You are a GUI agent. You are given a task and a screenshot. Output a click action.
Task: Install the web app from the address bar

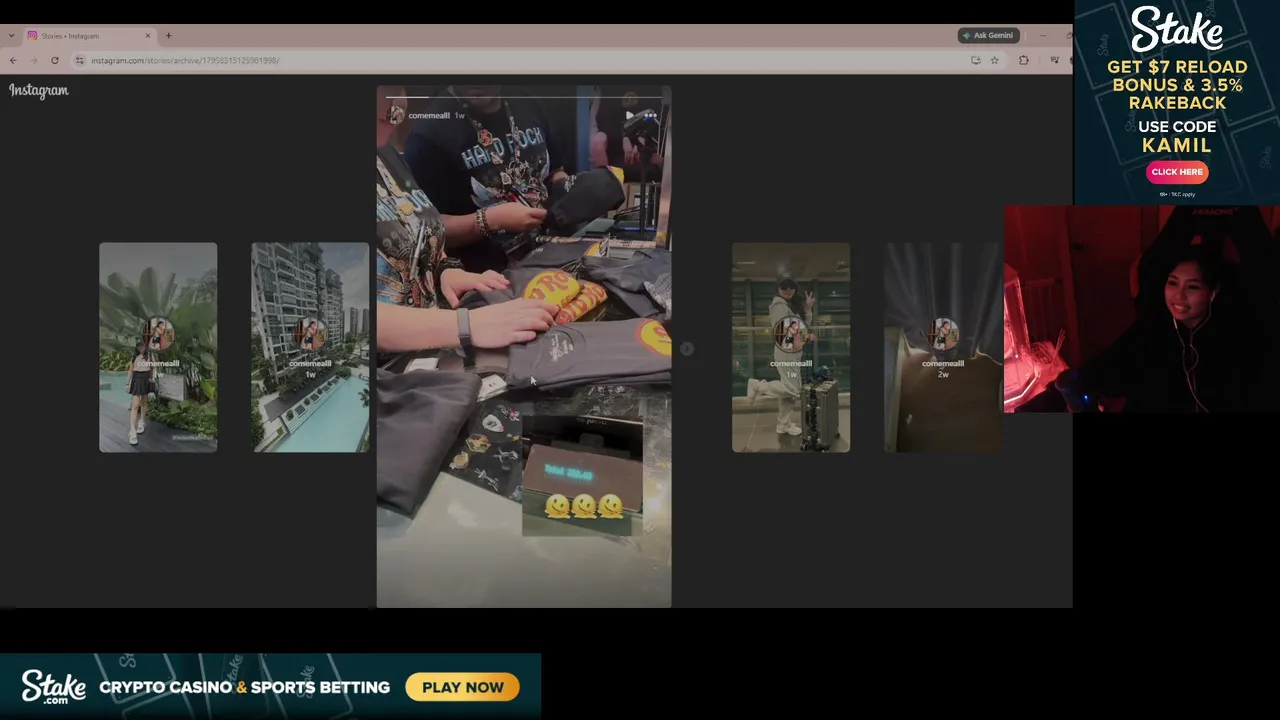coord(975,60)
